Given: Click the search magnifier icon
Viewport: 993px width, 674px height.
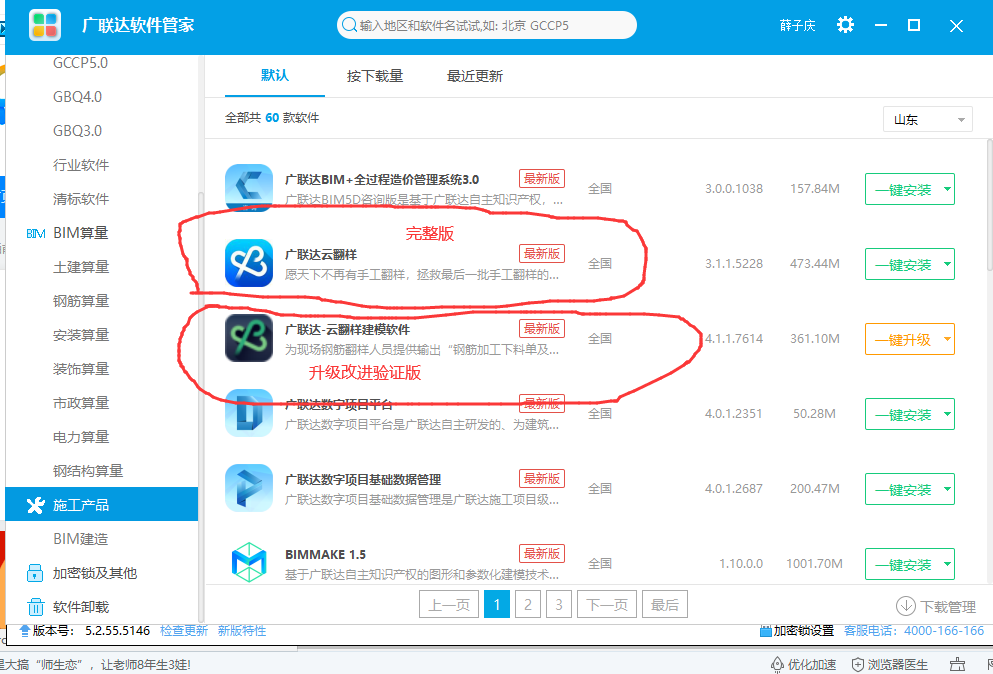Looking at the screenshot, I should (349, 25).
